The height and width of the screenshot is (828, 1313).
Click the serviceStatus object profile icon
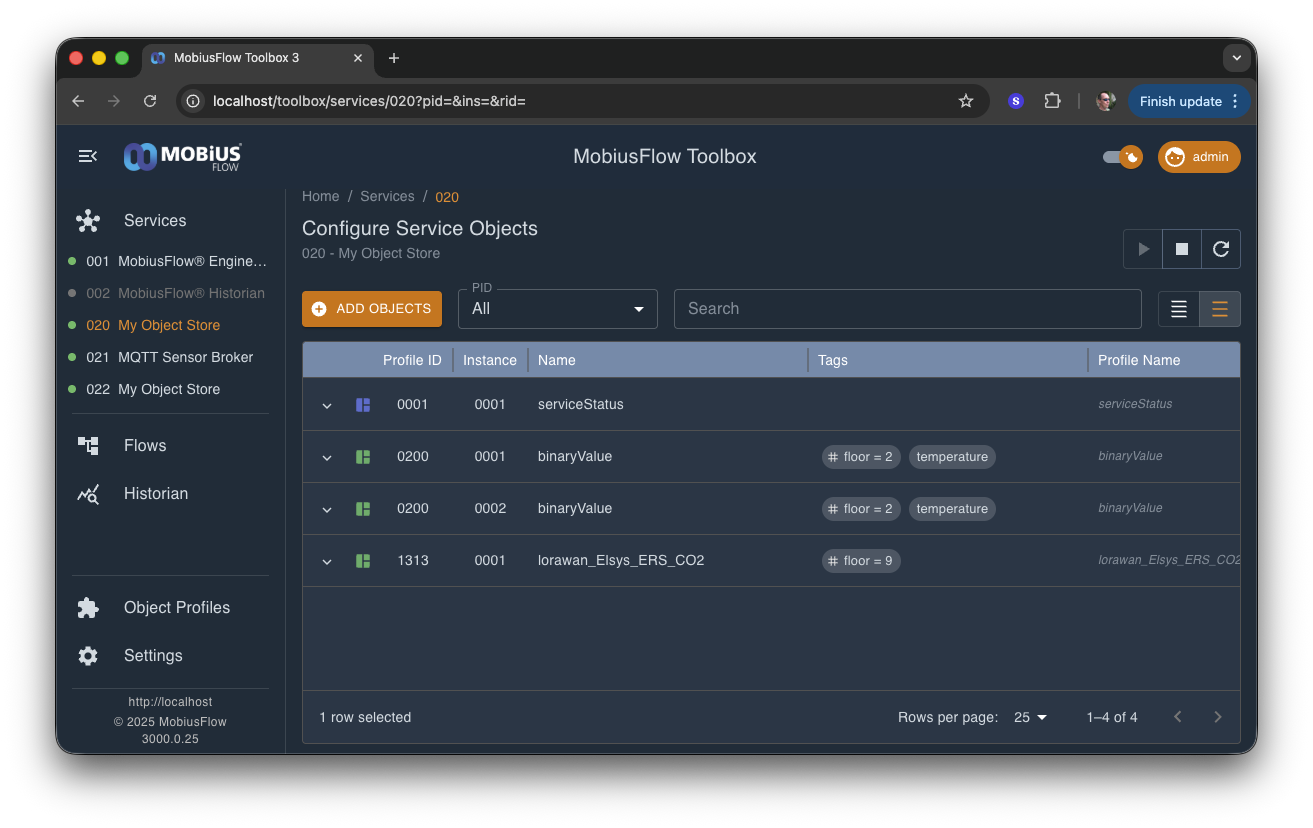tap(363, 405)
